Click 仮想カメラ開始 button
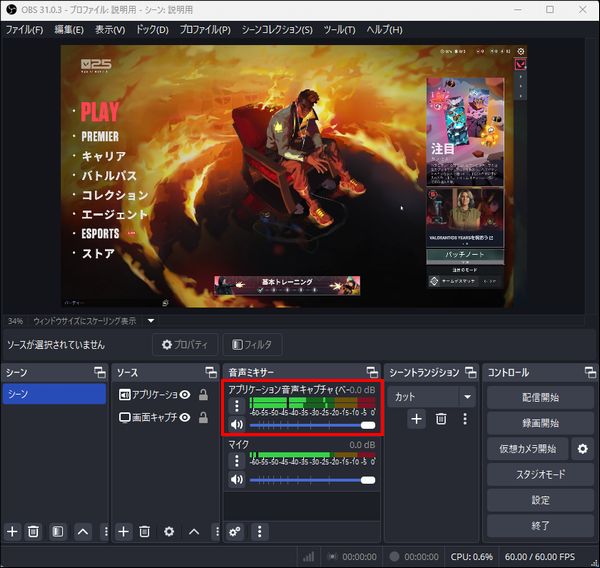Viewport: 600px width, 568px height. (x=528, y=449)
